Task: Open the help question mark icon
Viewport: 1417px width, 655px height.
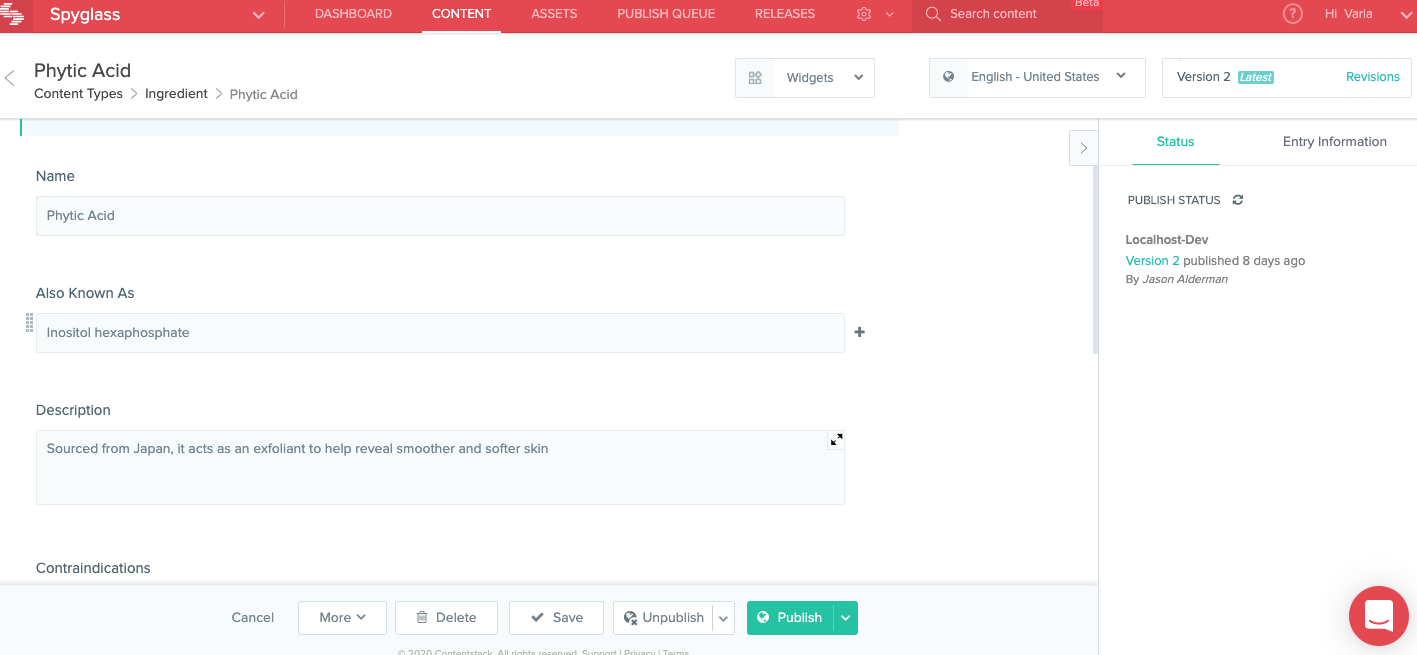Action: point(1293,14)
